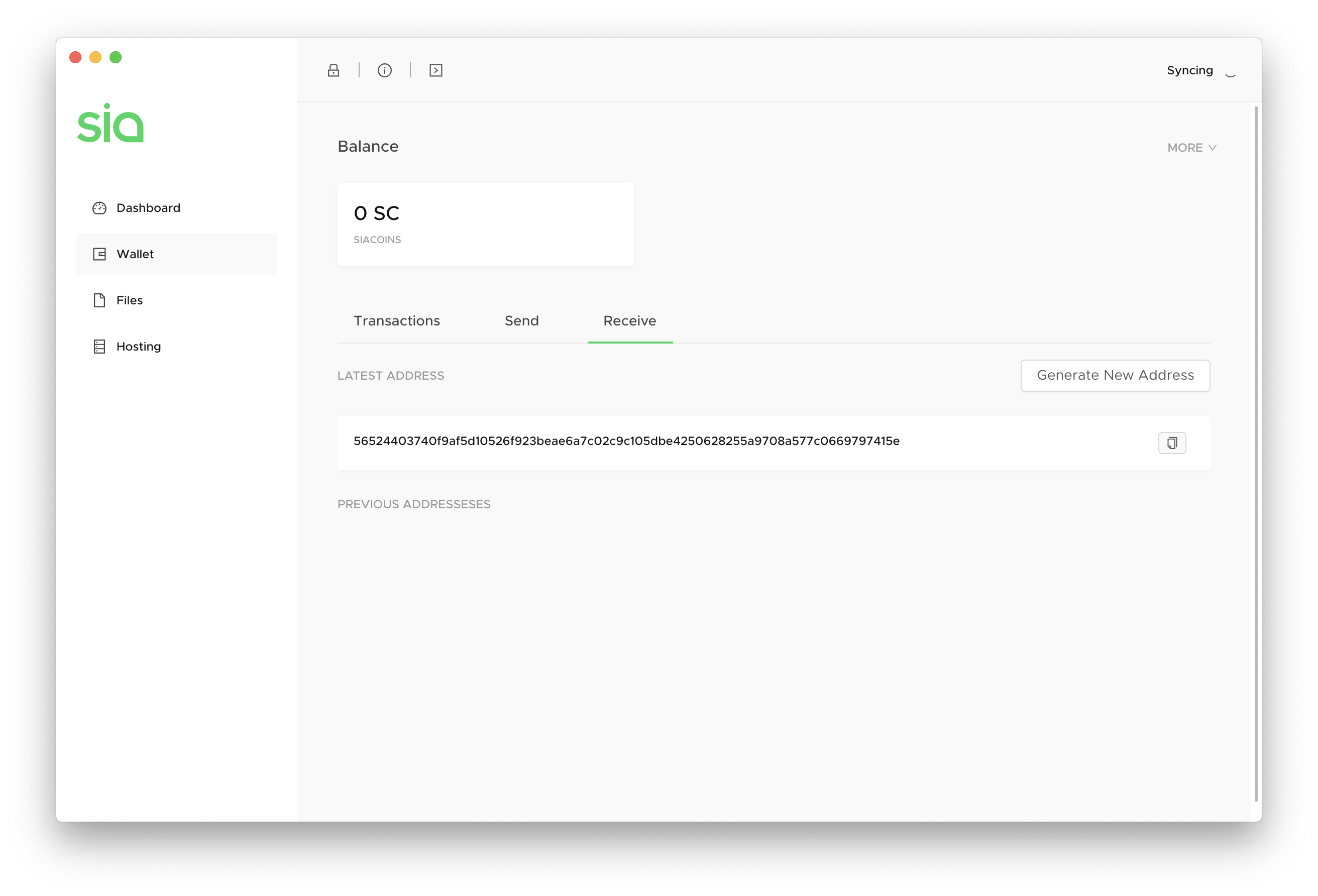Click the vertical scrollbar on the right
The width and height of the screenshot is (1318, 896).
point(1256,454)
